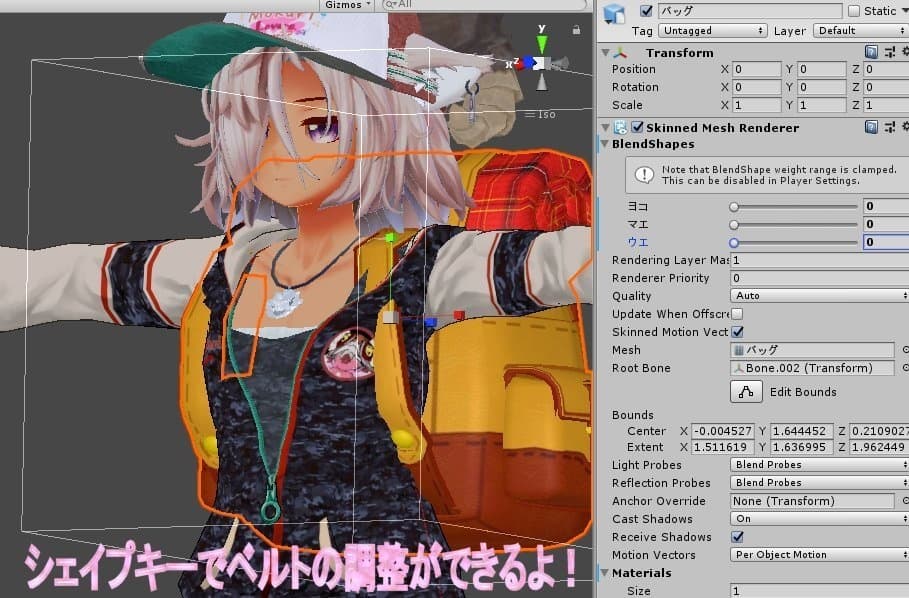This screenshot has width=909, height=598.
Task: Open the Skinned Mesh Renderer help reference
Action: tap(873, 128)
